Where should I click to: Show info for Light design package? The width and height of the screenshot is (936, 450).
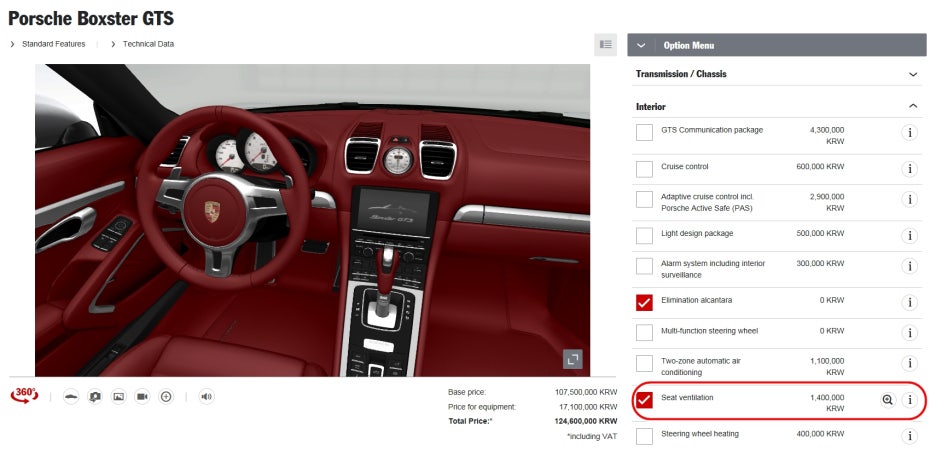coord(909,236)
